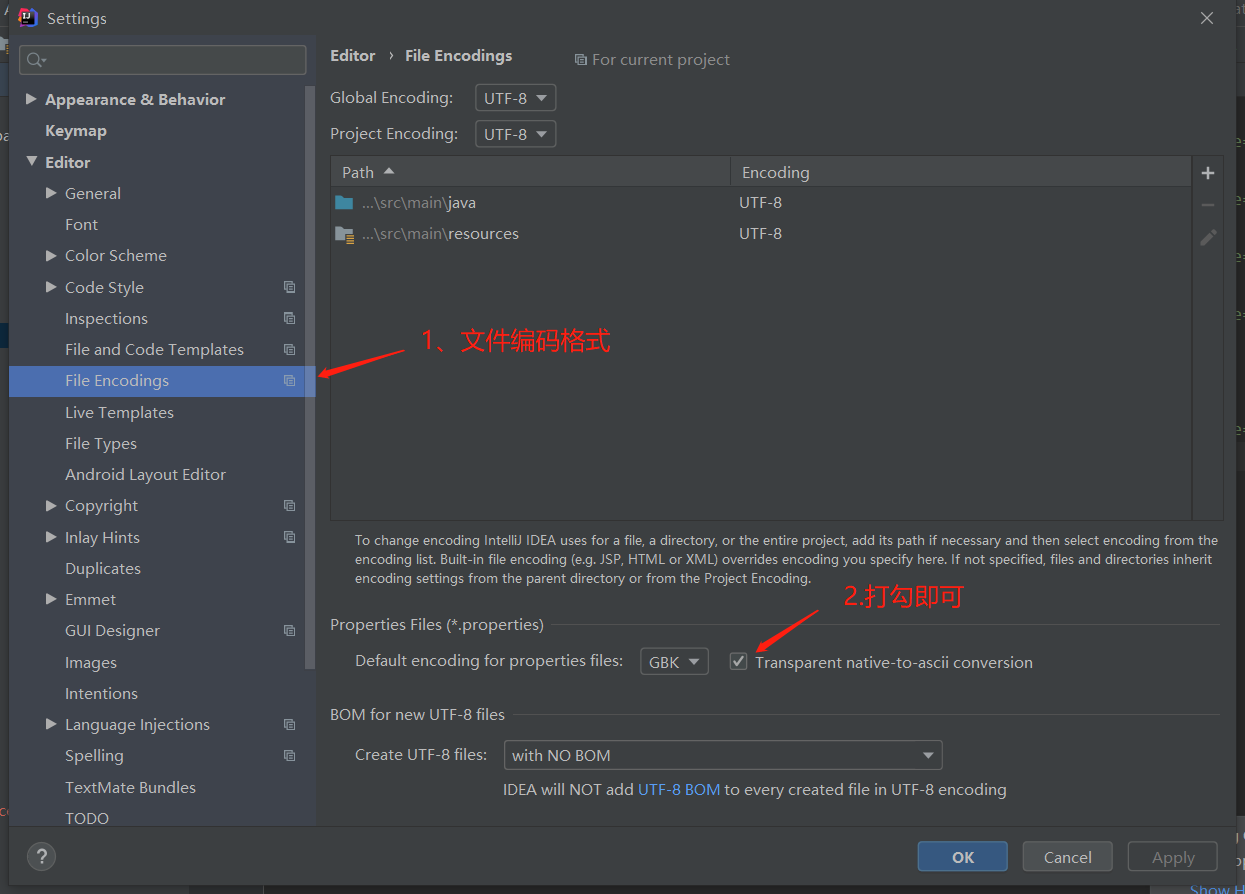The height and width of the screenshot is (894, 1245).
Task: Click the add path plus icon
Action: click(x=1208, y=173)
